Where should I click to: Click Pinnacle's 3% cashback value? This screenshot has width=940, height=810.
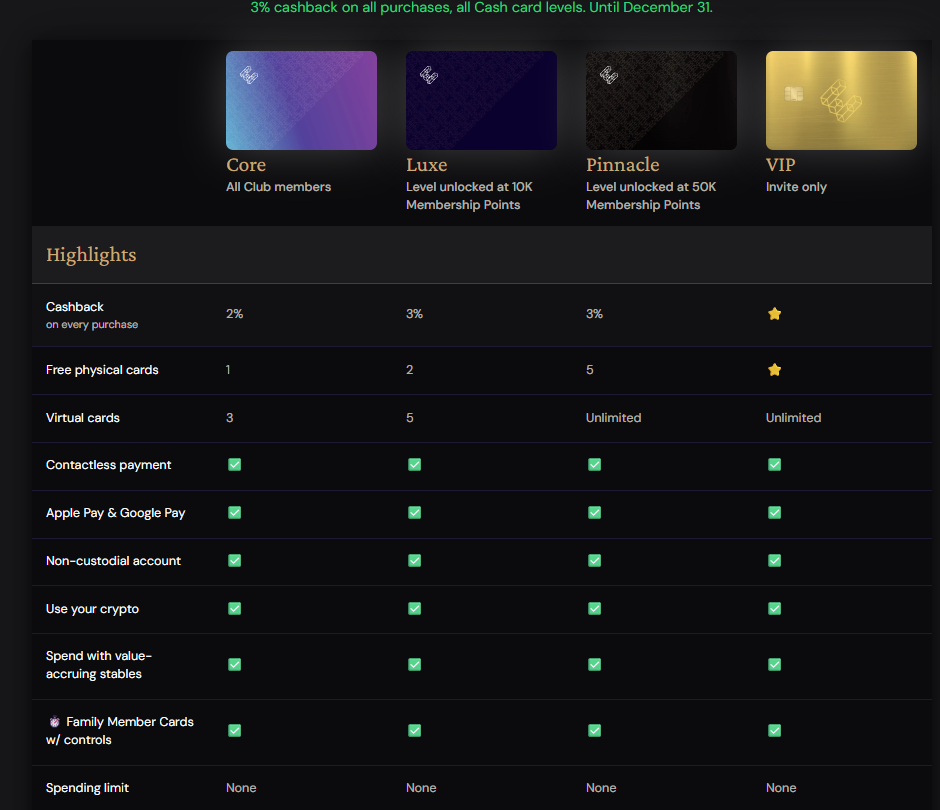[594, 314]
